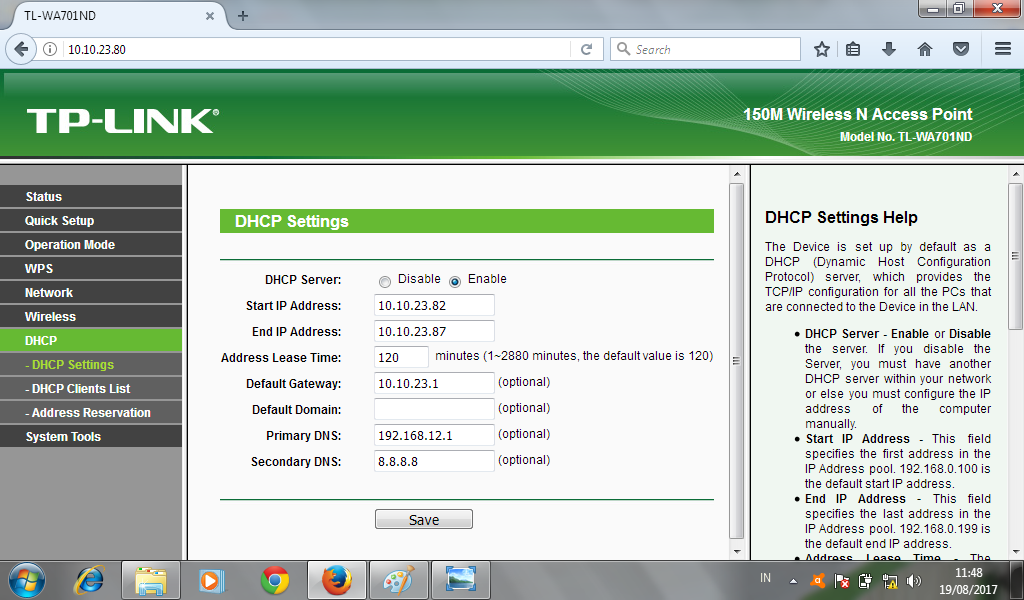
Task: Click the Firefox Search box
Action: click(x=705, y=49)
